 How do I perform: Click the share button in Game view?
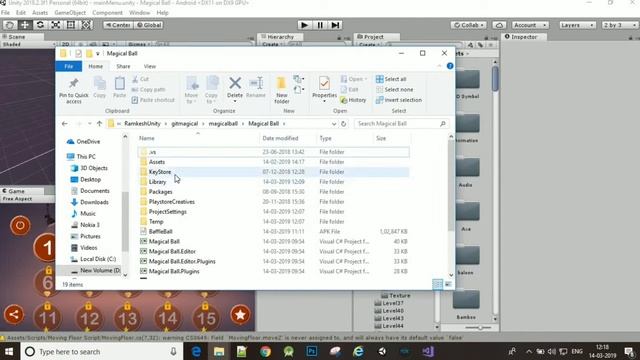coord(14,315)
